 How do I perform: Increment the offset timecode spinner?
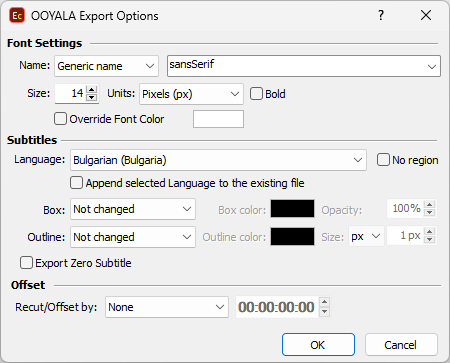point(324,302)
